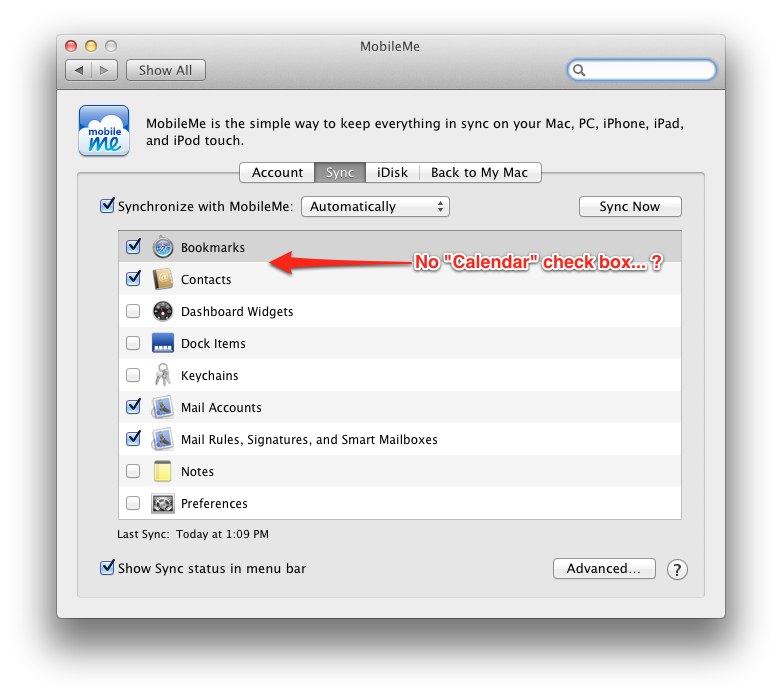Click the Preferences icon in list
Image resolution: width=782 pixels, height=697 pixels.
point(163,504)
